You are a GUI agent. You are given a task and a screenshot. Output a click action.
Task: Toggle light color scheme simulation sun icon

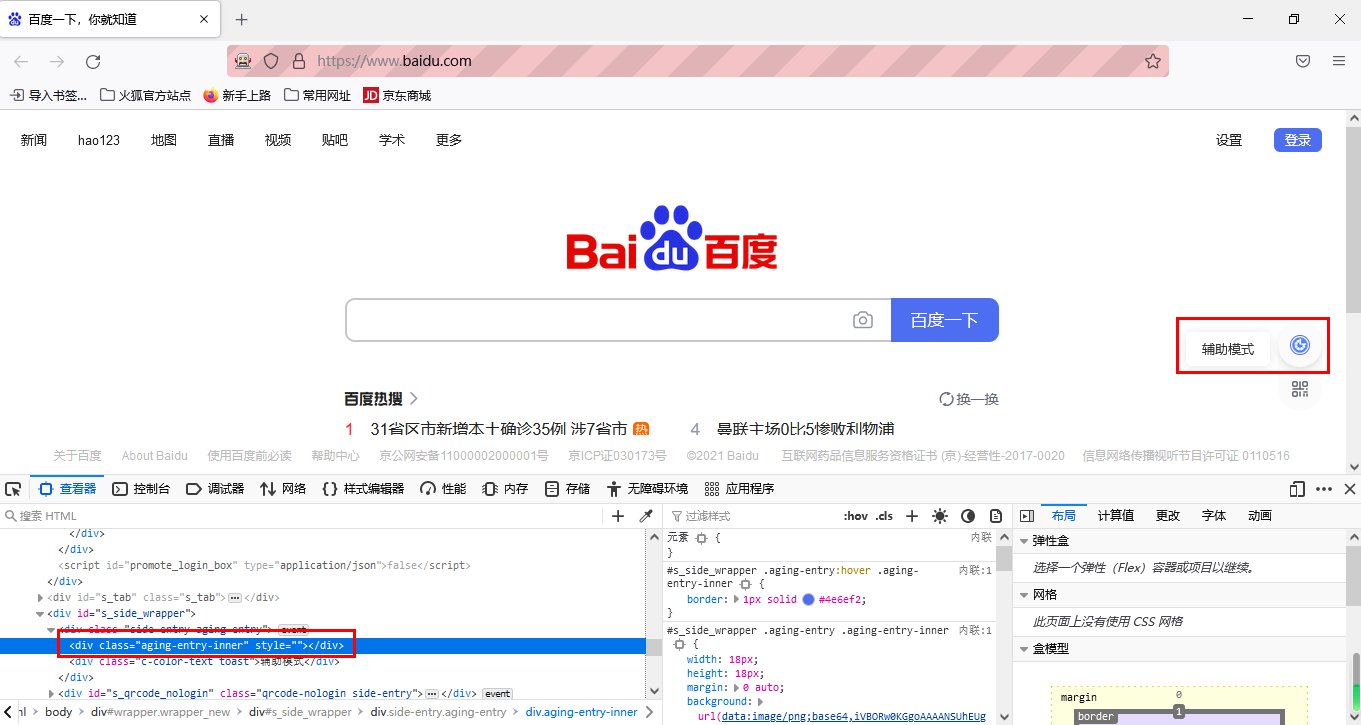coord(940,516)
